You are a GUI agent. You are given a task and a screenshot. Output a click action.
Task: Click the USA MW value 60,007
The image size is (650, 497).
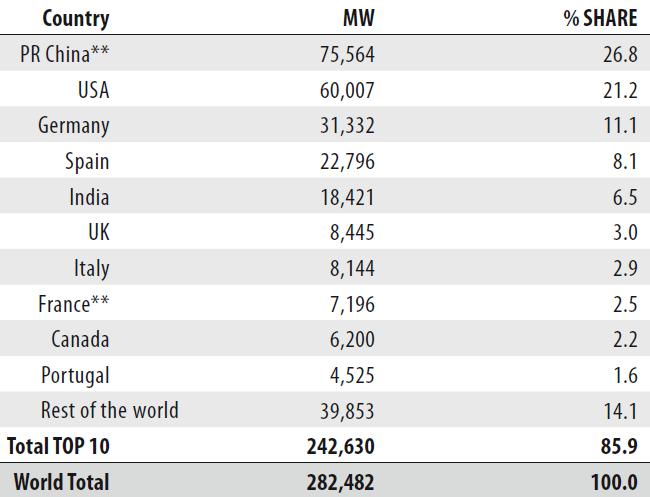347,90
